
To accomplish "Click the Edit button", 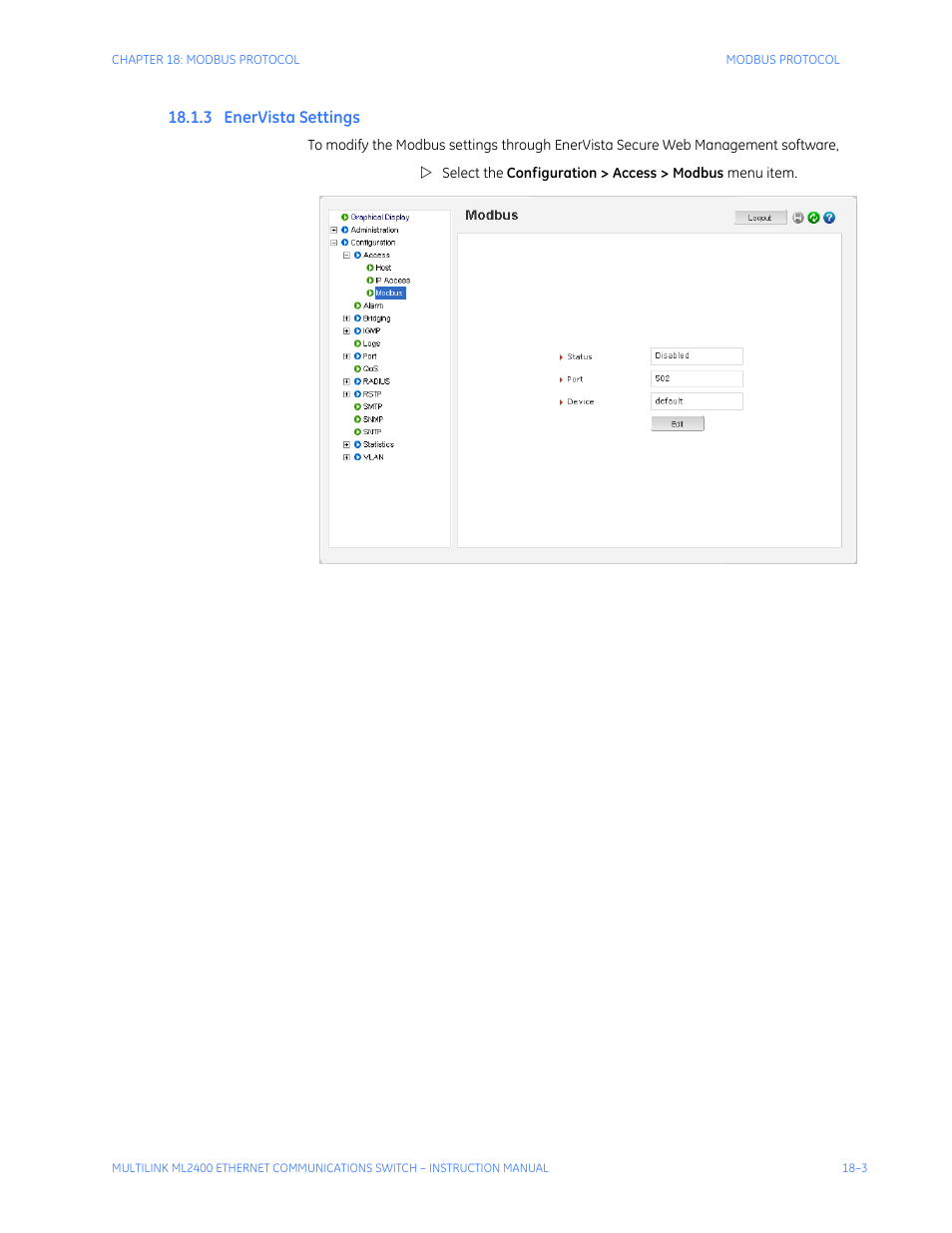I will tap(678, 424).
